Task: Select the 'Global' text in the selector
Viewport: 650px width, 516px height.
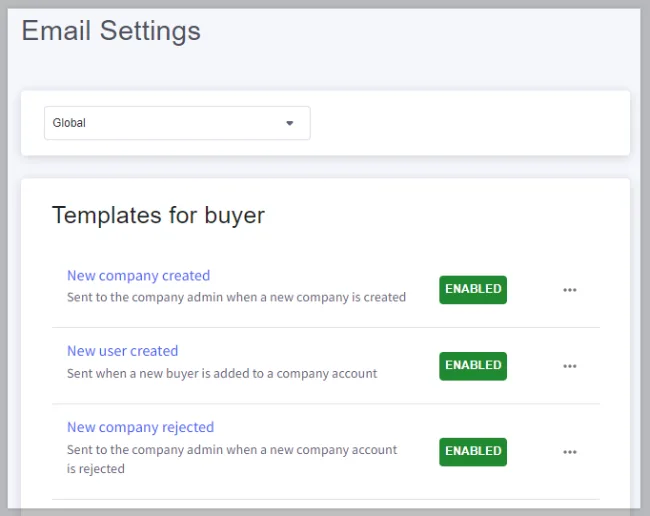Action: (69, 123)
